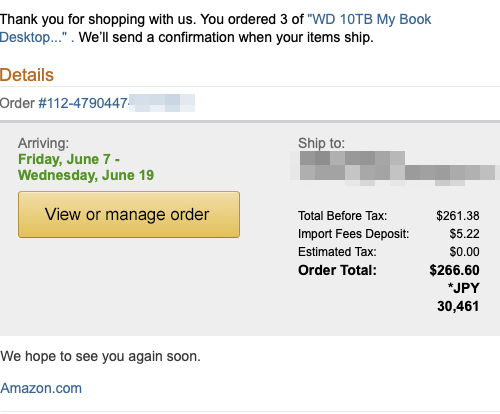Viewport: 500px width, 414px height.
Task: Click the JPY 30,461 converted amount
Action: pyautogui.click(x=458, y=297)
